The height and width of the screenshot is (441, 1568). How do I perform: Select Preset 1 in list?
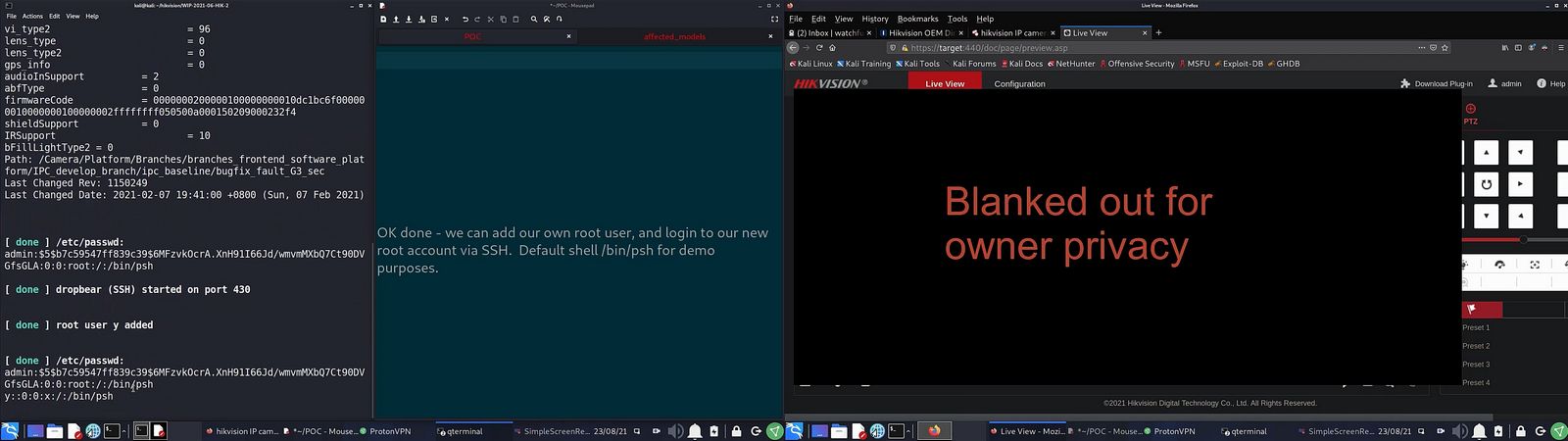(1476, 327)
